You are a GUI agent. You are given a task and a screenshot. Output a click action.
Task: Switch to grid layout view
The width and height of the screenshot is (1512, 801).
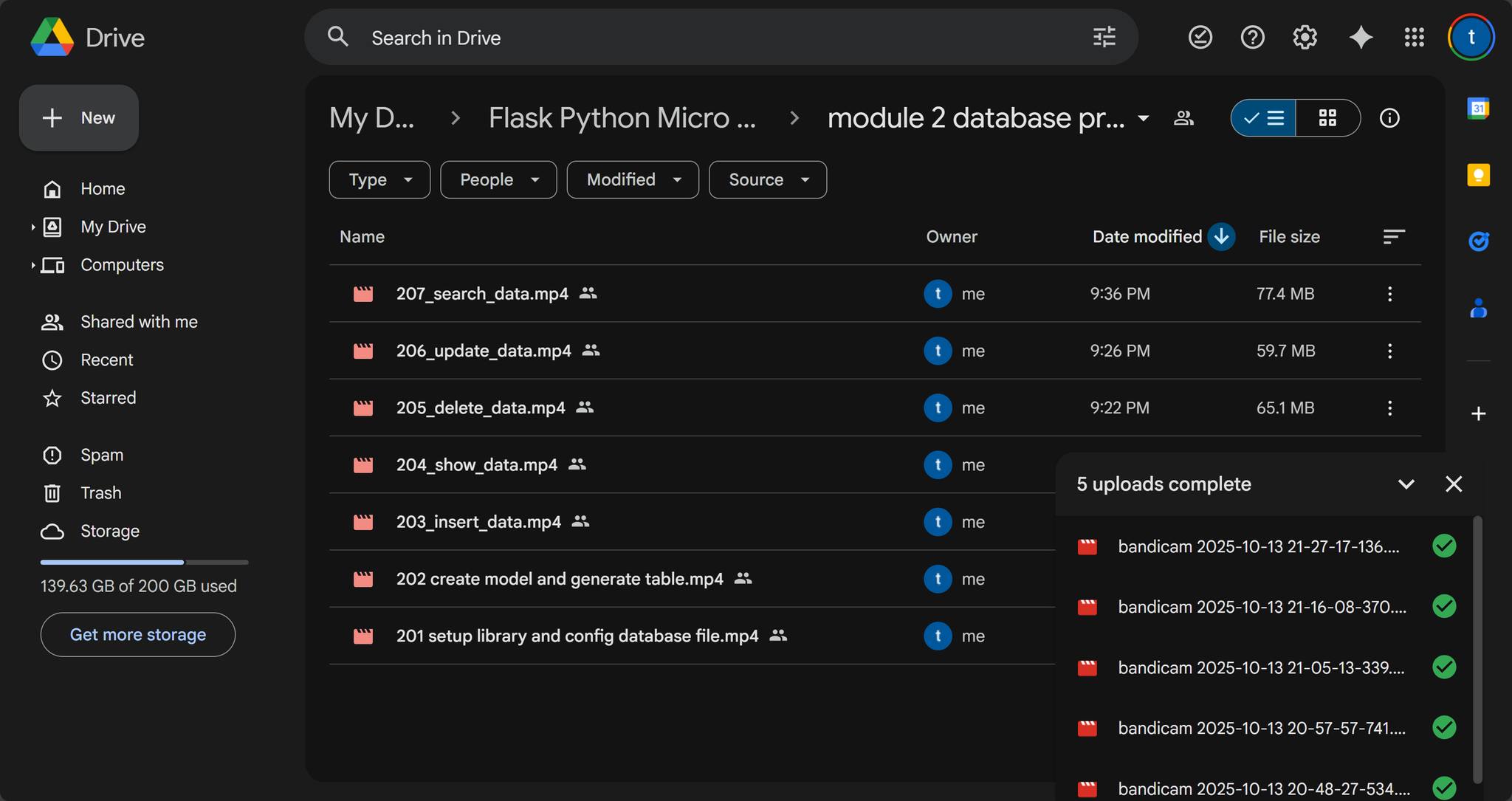[x=1327, y=118]
